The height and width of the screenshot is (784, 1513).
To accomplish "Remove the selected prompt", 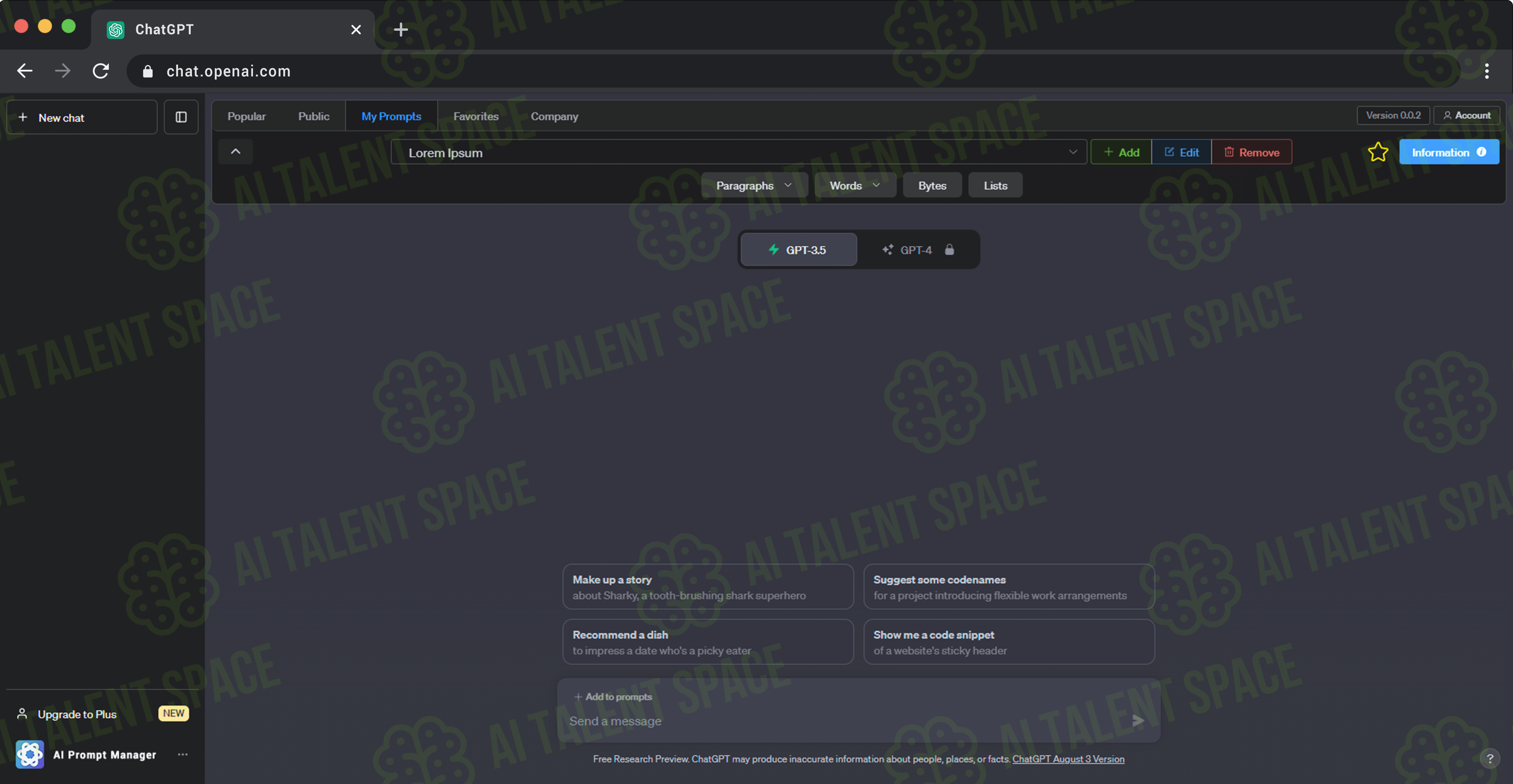I will click(x=1252, y=152).
